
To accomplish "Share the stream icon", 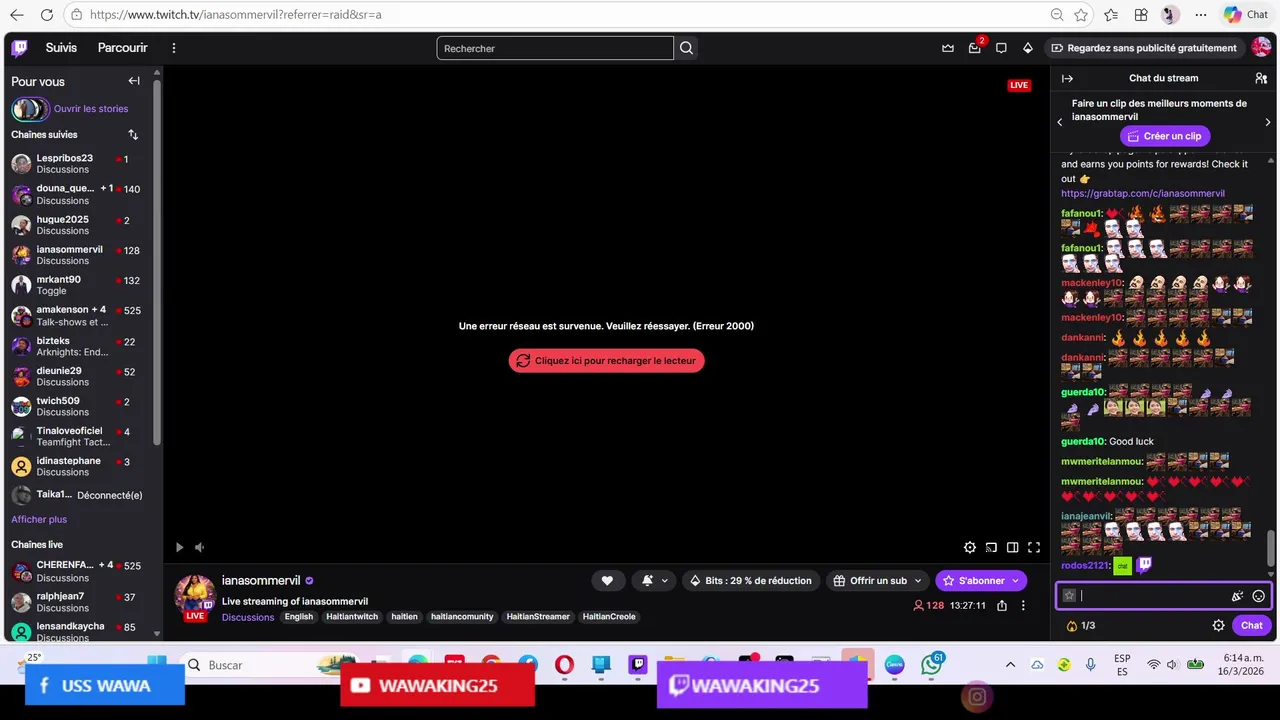I will pyautogui.click(x=1002, y=605).
